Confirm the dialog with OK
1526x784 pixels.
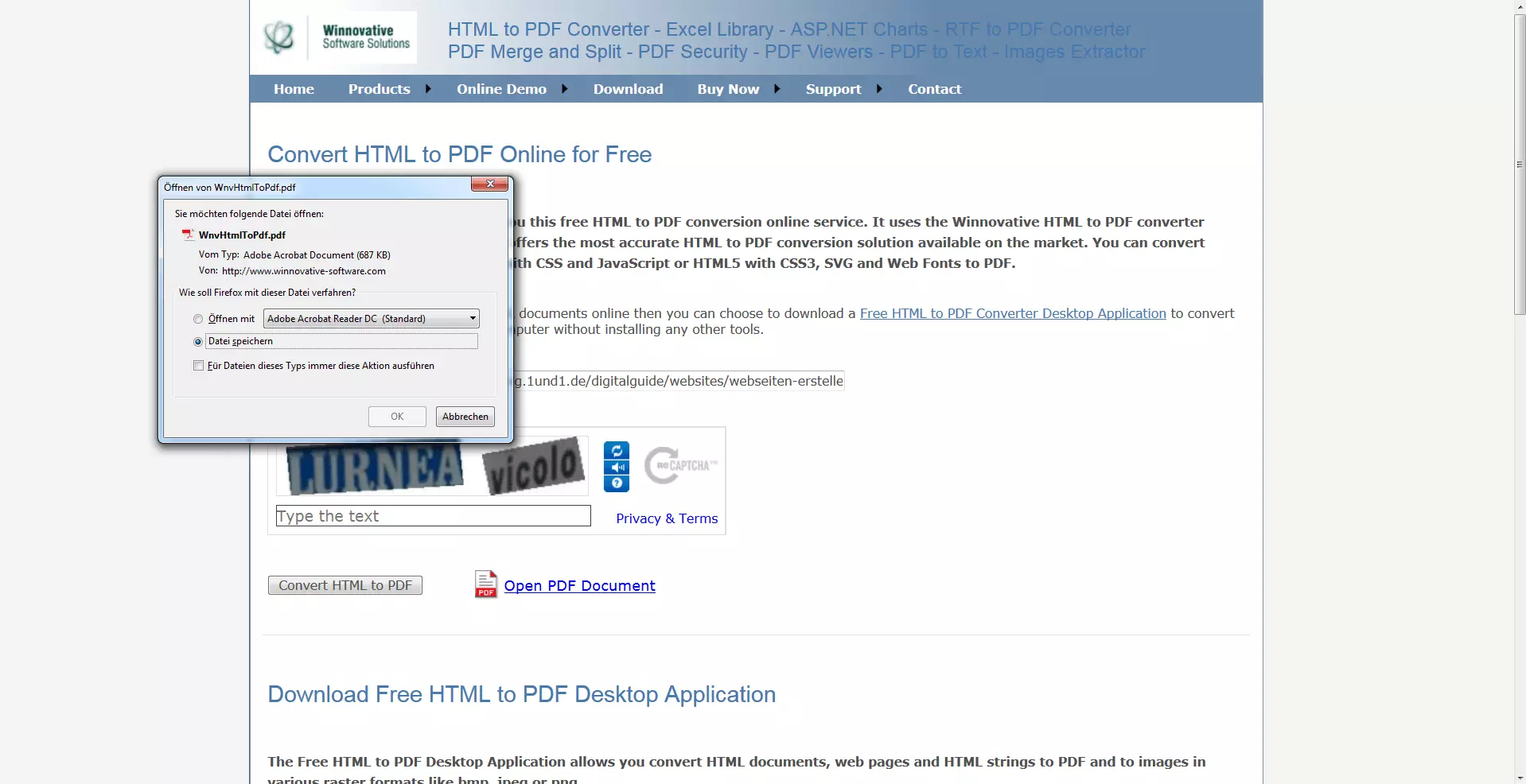(x=397, y=417)
